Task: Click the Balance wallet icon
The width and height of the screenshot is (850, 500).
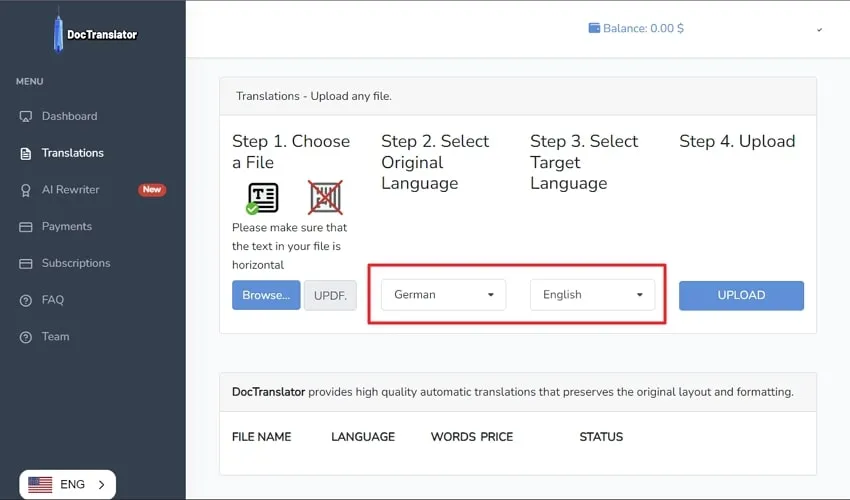Action: 594,28
